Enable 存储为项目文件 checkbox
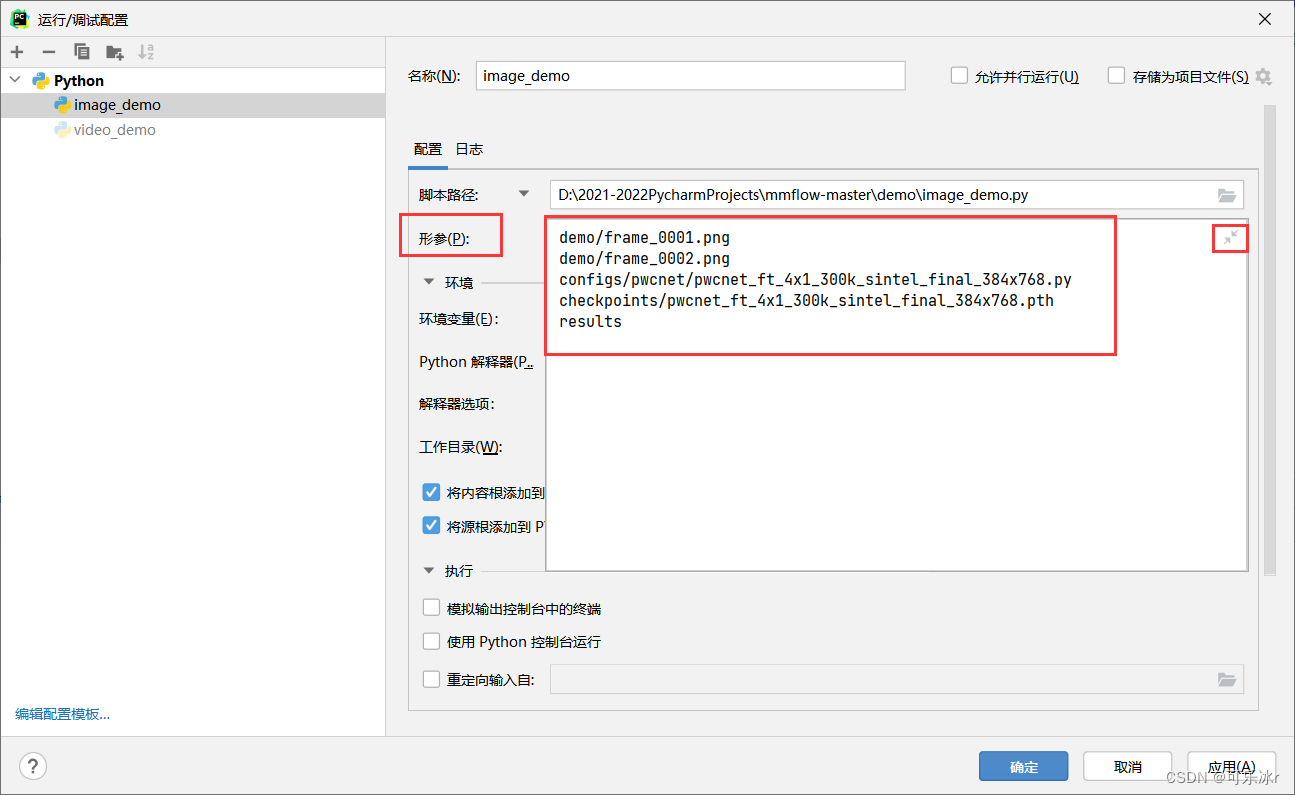 tap(1116, 75)
